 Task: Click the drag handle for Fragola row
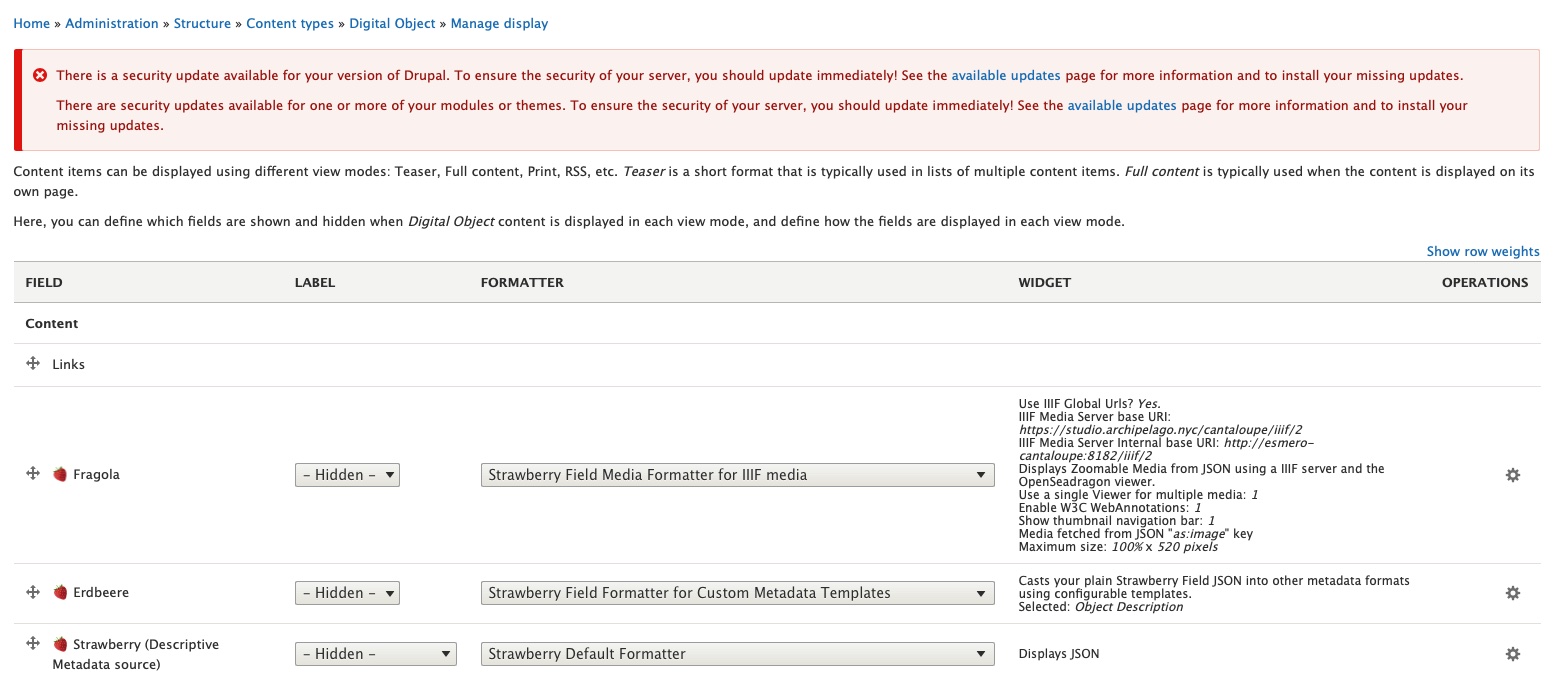click(32, 474)
